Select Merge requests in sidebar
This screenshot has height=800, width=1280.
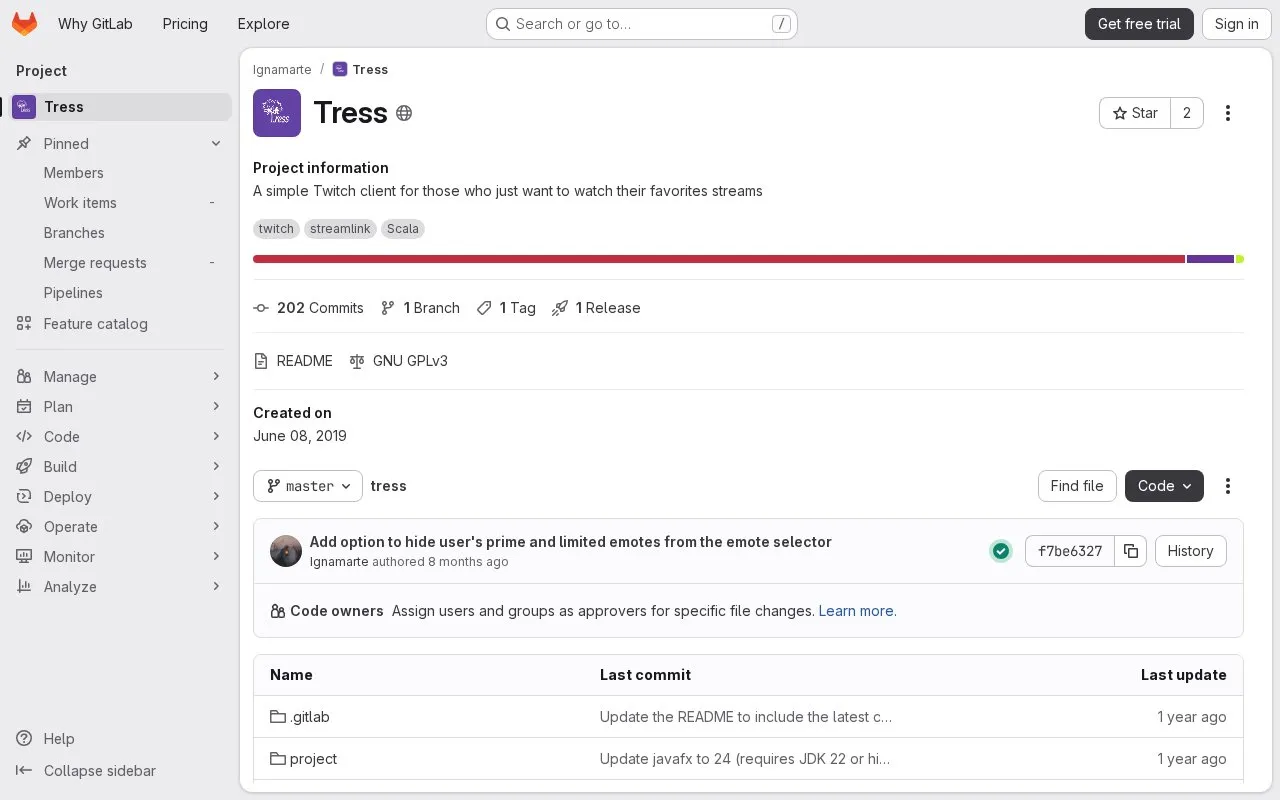[x=120, y=263]
